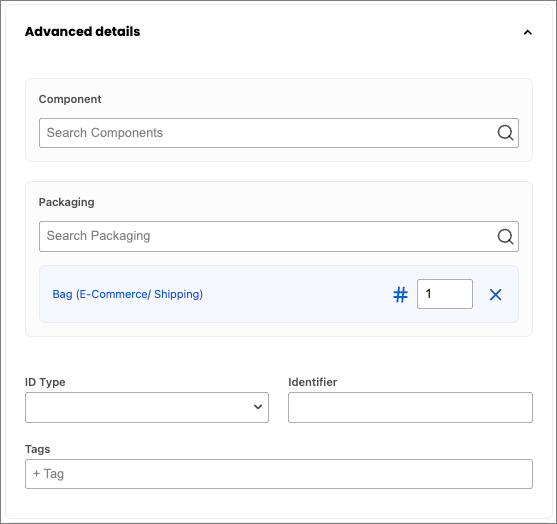This screenshot has width=557, height=524.
Task: Click the + Tag input field
Action: (278, 474)
